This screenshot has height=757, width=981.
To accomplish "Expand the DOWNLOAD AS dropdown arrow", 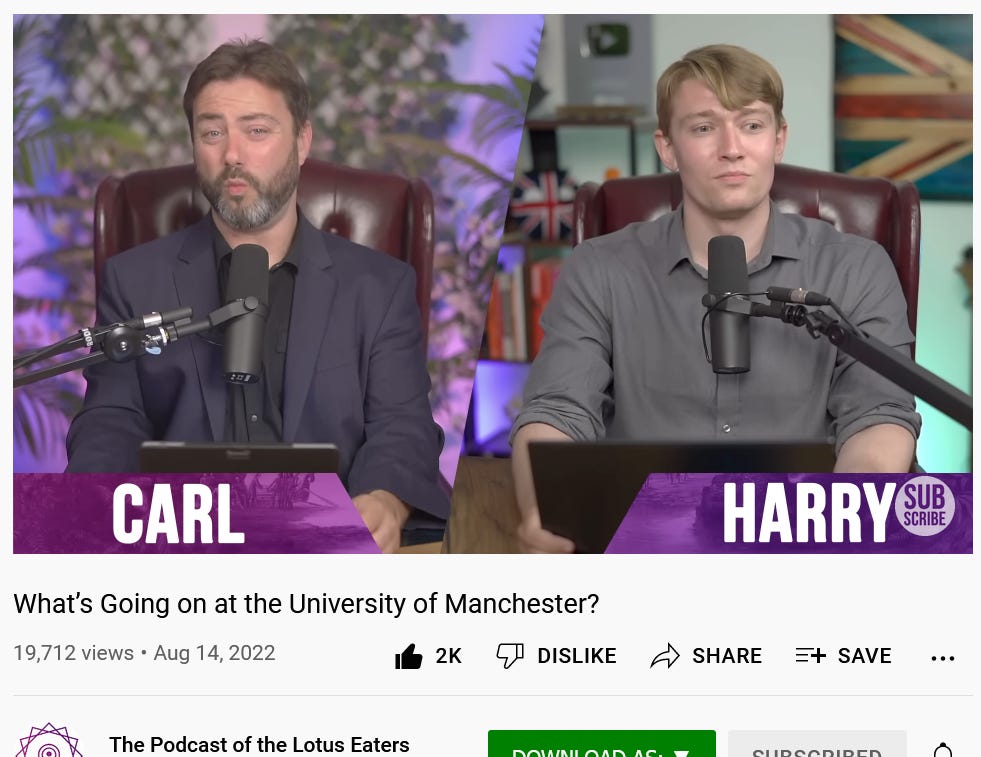I will click(x=681, y=752).
